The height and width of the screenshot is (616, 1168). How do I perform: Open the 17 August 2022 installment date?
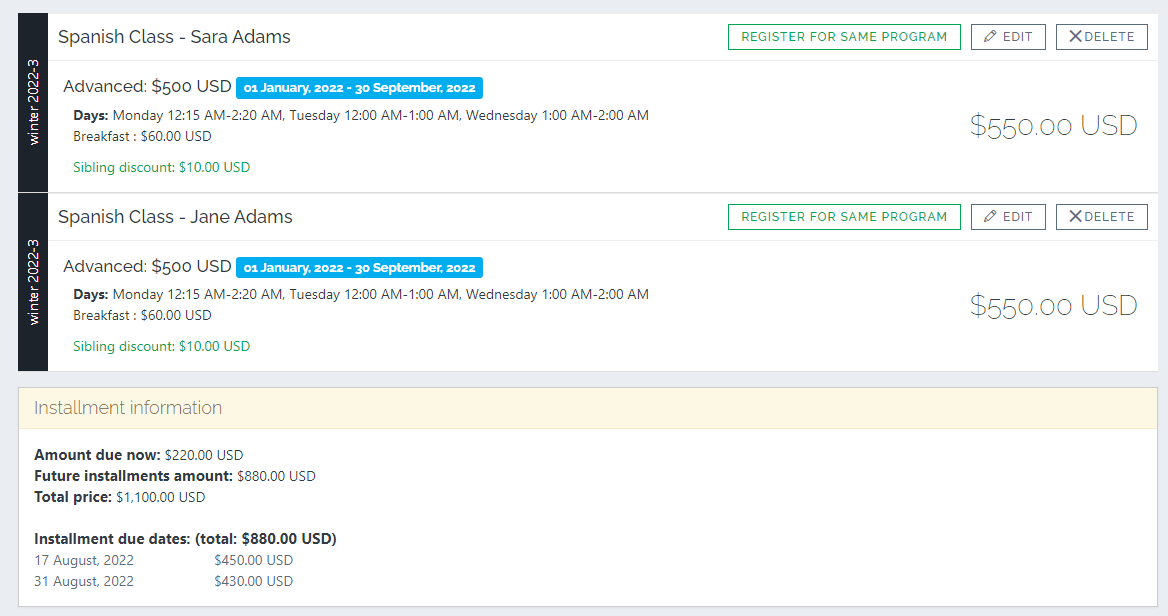[83, 560]
